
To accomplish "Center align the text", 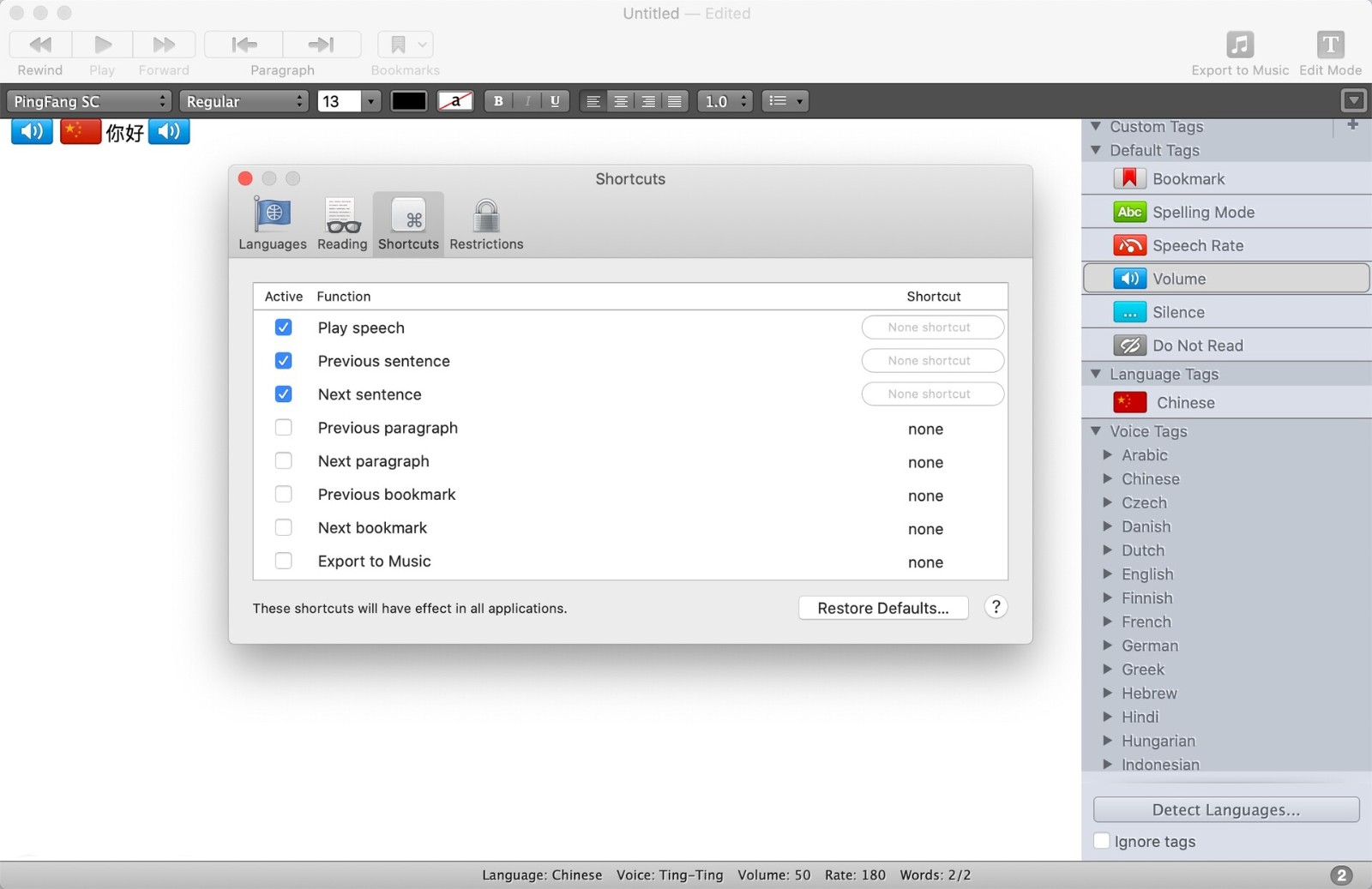I will 621,101.
